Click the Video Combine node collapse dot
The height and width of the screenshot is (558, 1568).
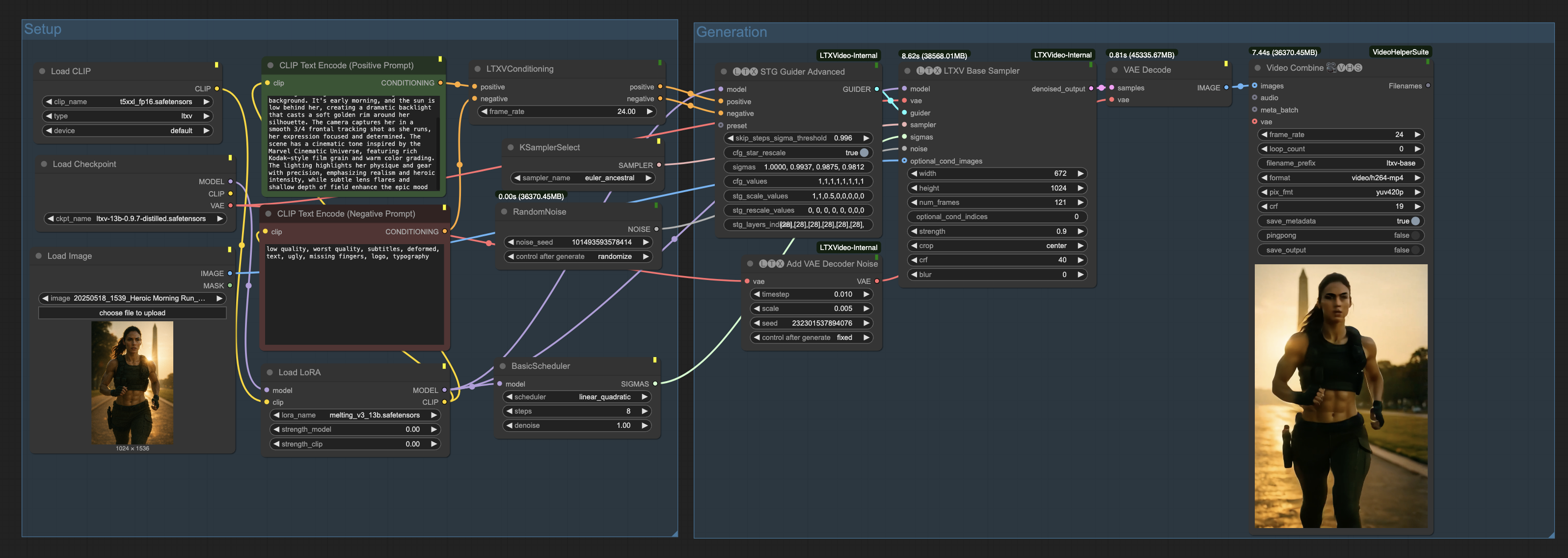point(1258,68)
